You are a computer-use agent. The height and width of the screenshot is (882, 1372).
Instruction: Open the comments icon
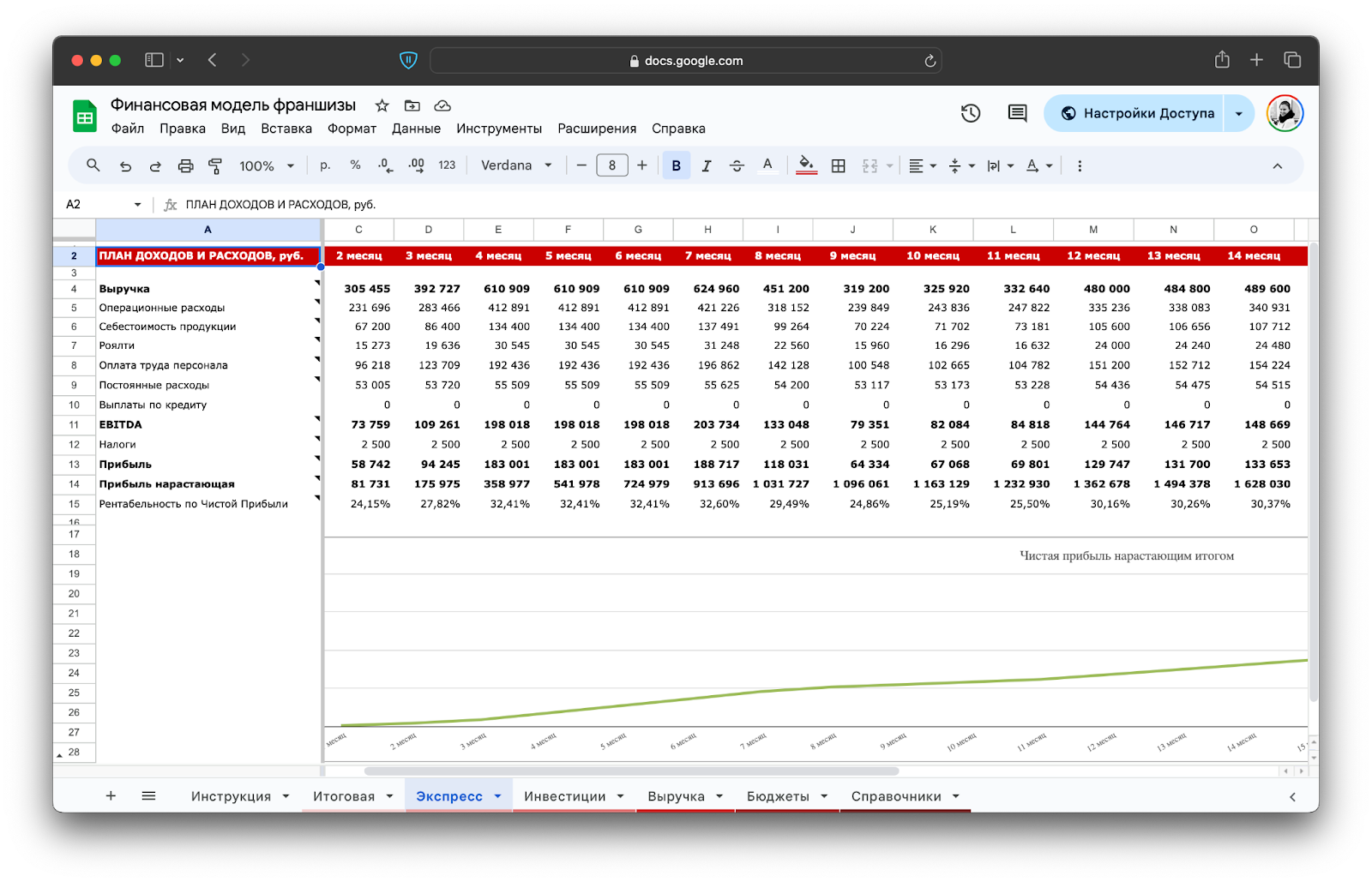pos(1017,113)
